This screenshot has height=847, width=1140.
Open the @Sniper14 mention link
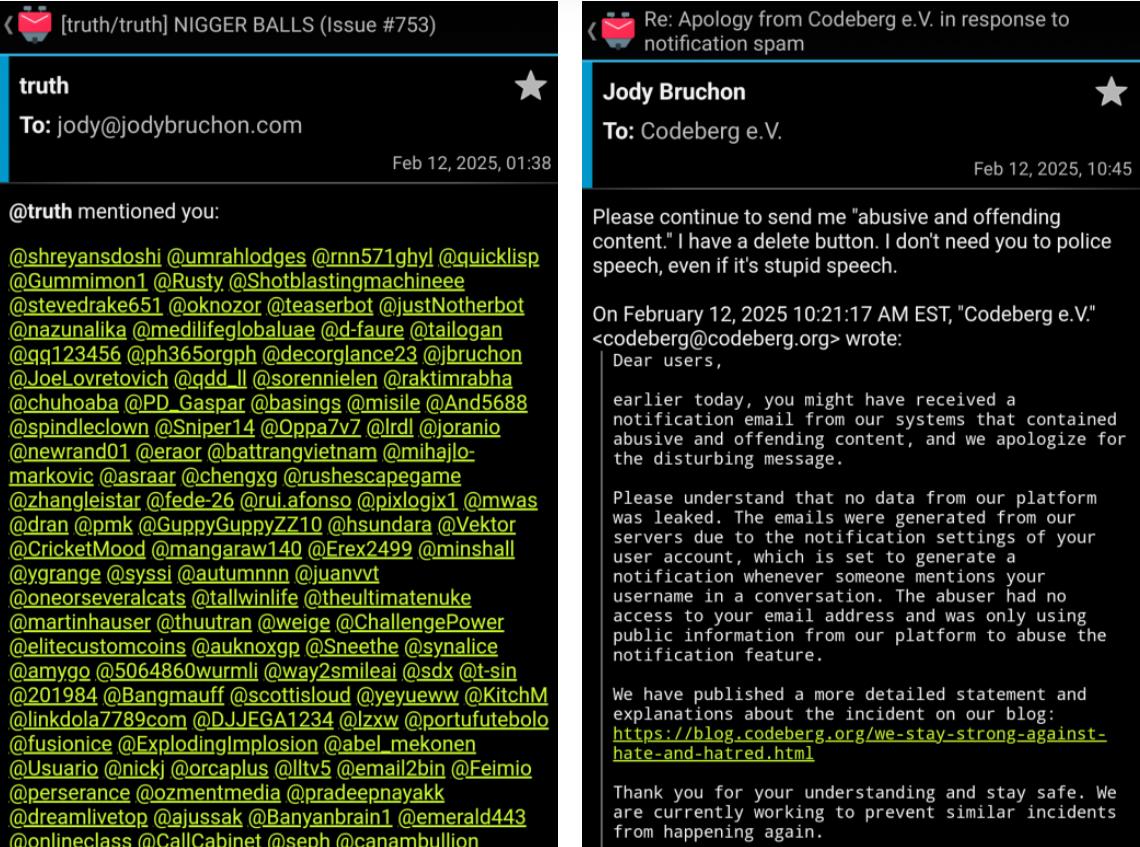click(x=205, y=427)
